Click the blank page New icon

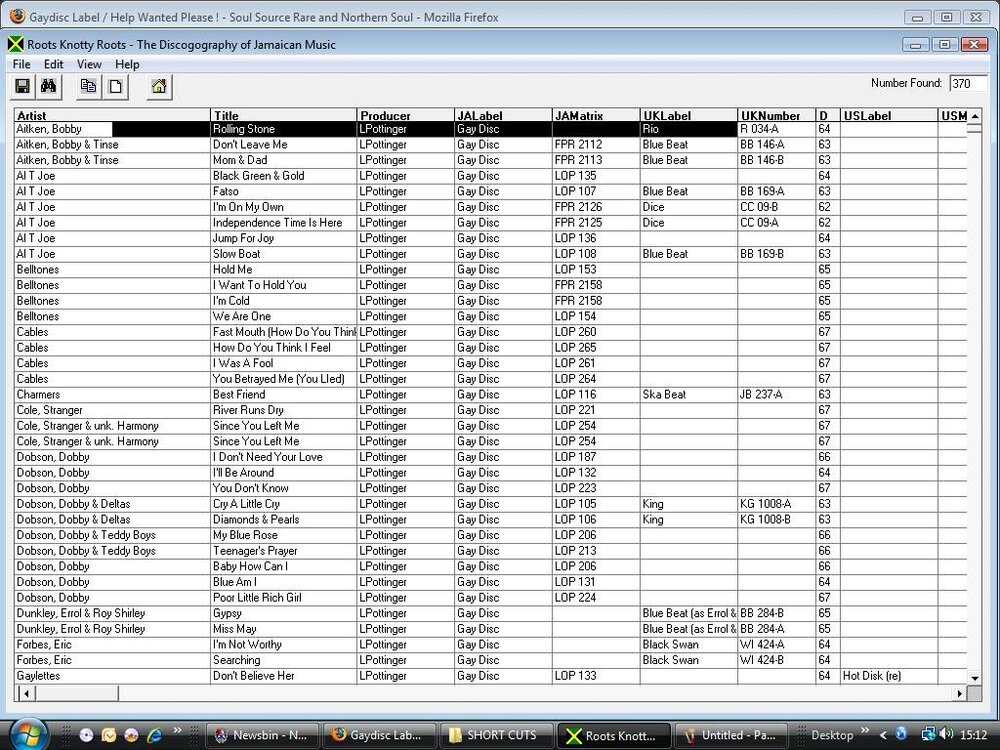tap(115, 87)
